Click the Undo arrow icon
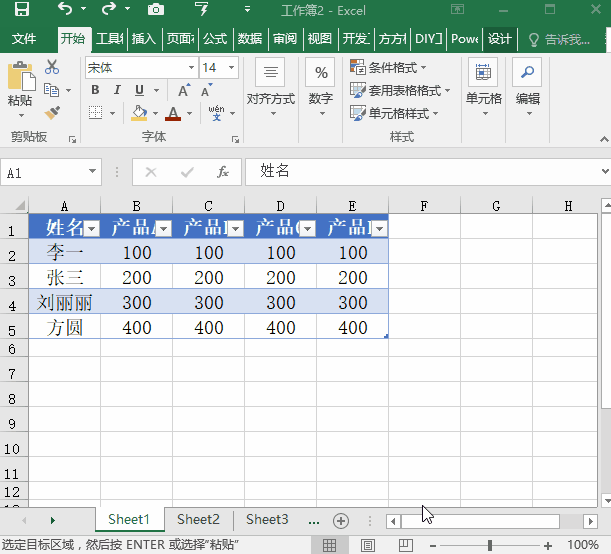 tap(65, 9)
